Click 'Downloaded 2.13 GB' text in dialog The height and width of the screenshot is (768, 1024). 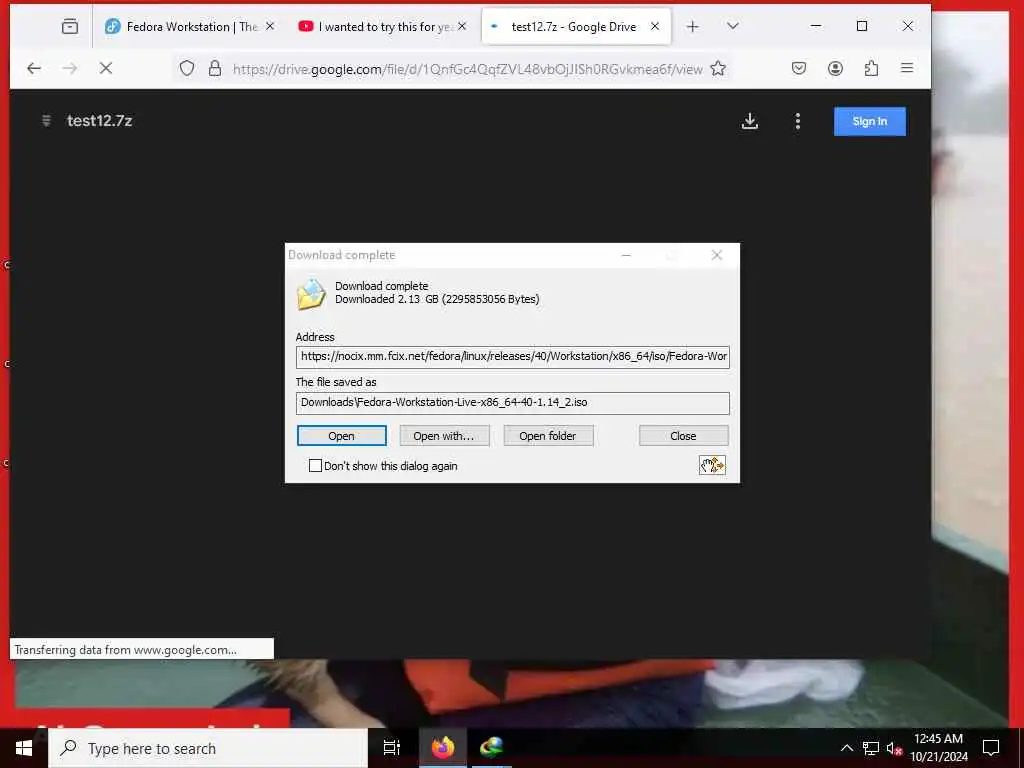pyautogui.click(x=437, y=299)
